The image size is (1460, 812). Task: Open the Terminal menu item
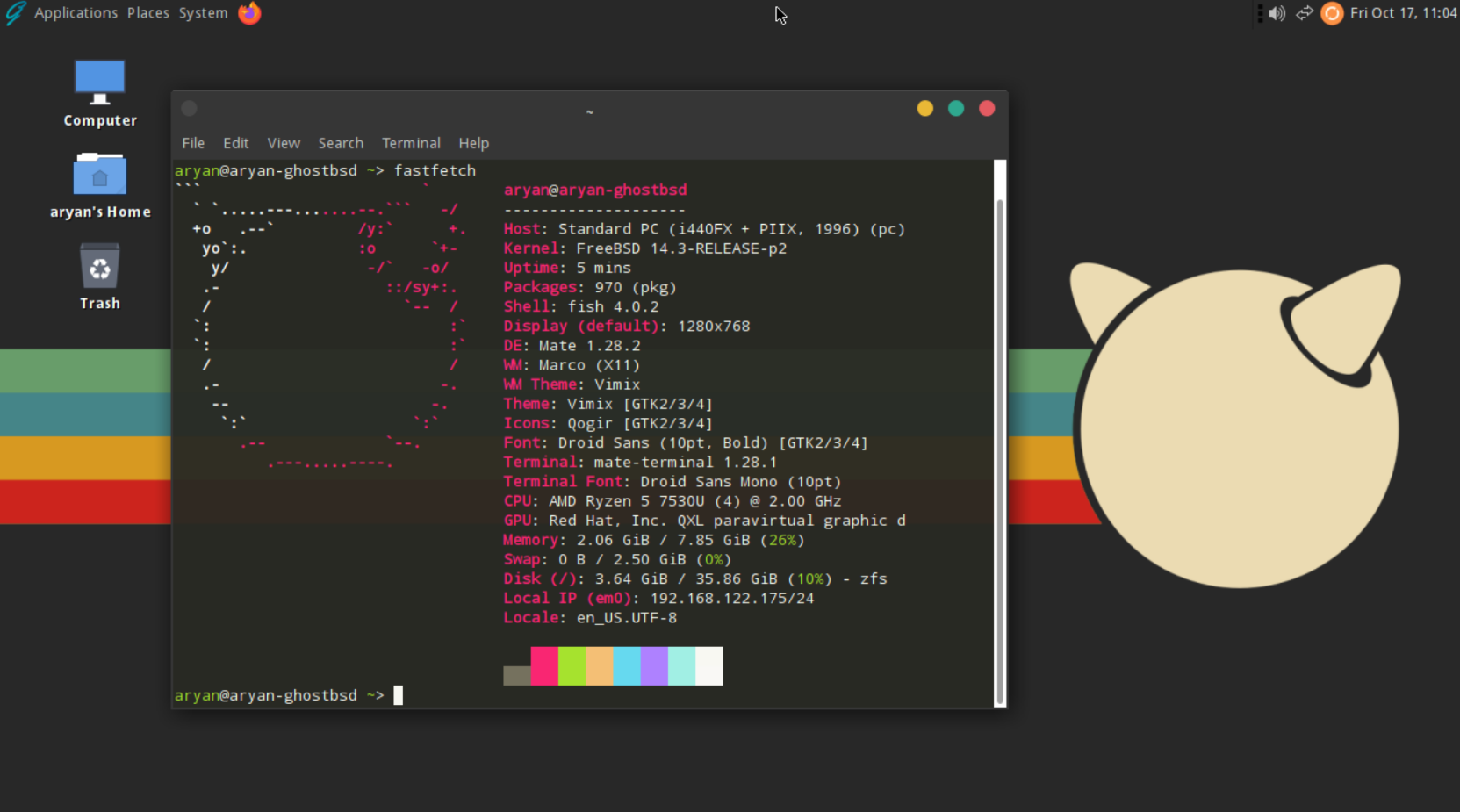tap(411, 143)
